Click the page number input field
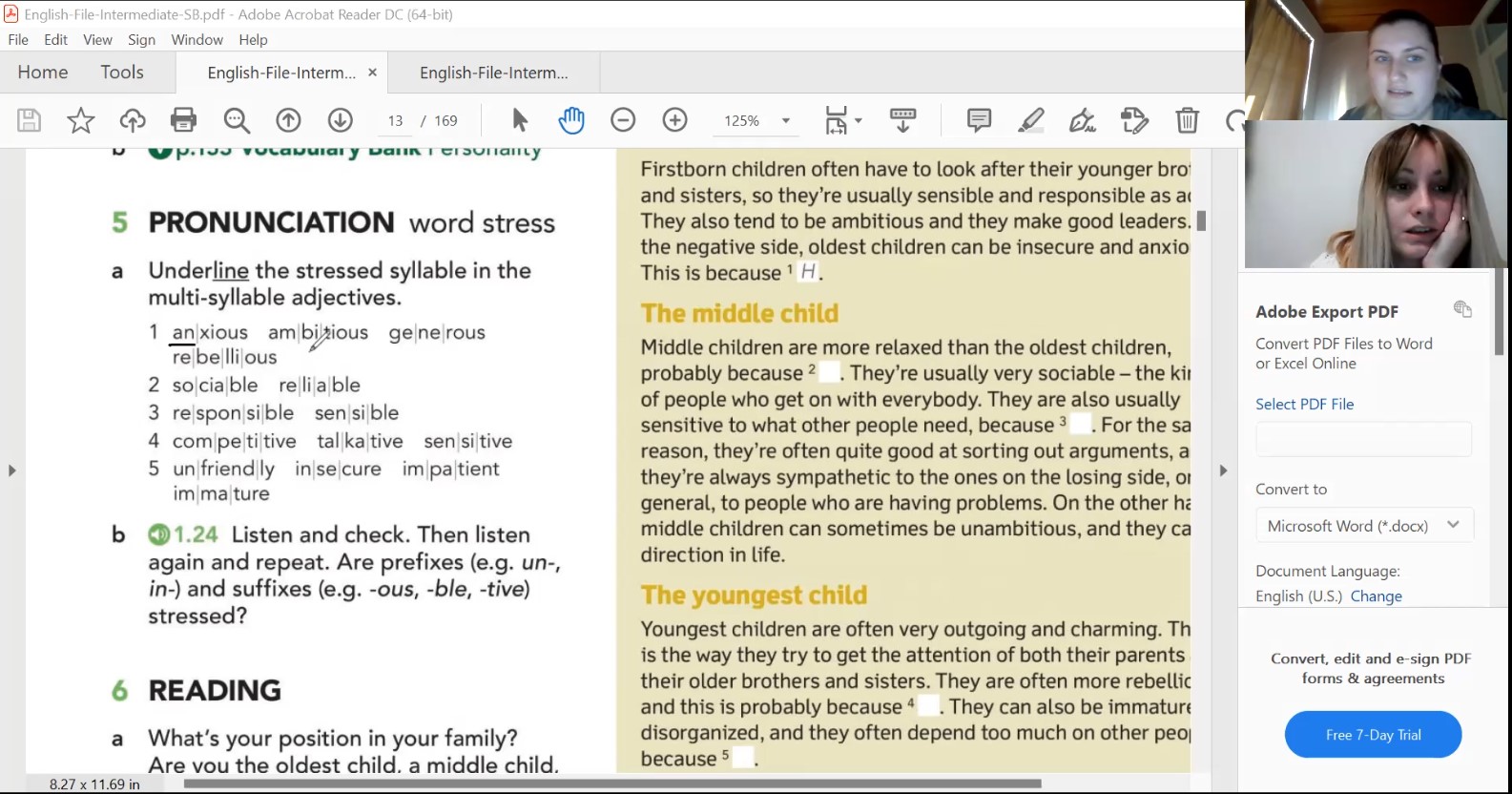The width and height of the screenshot is (1512, 794). pos(395,121)
